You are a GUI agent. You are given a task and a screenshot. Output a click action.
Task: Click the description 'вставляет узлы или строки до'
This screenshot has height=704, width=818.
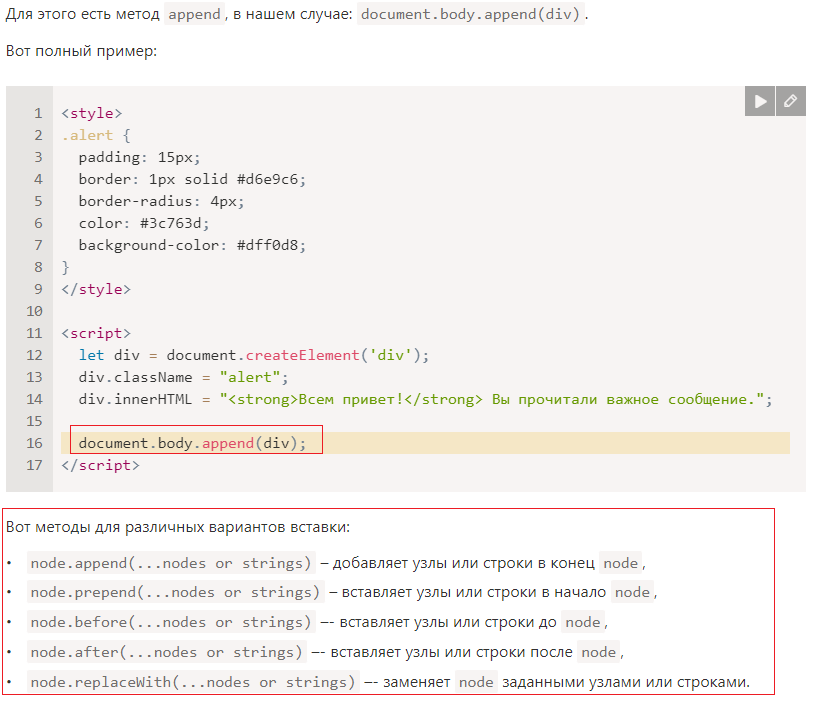coord(448,622)
